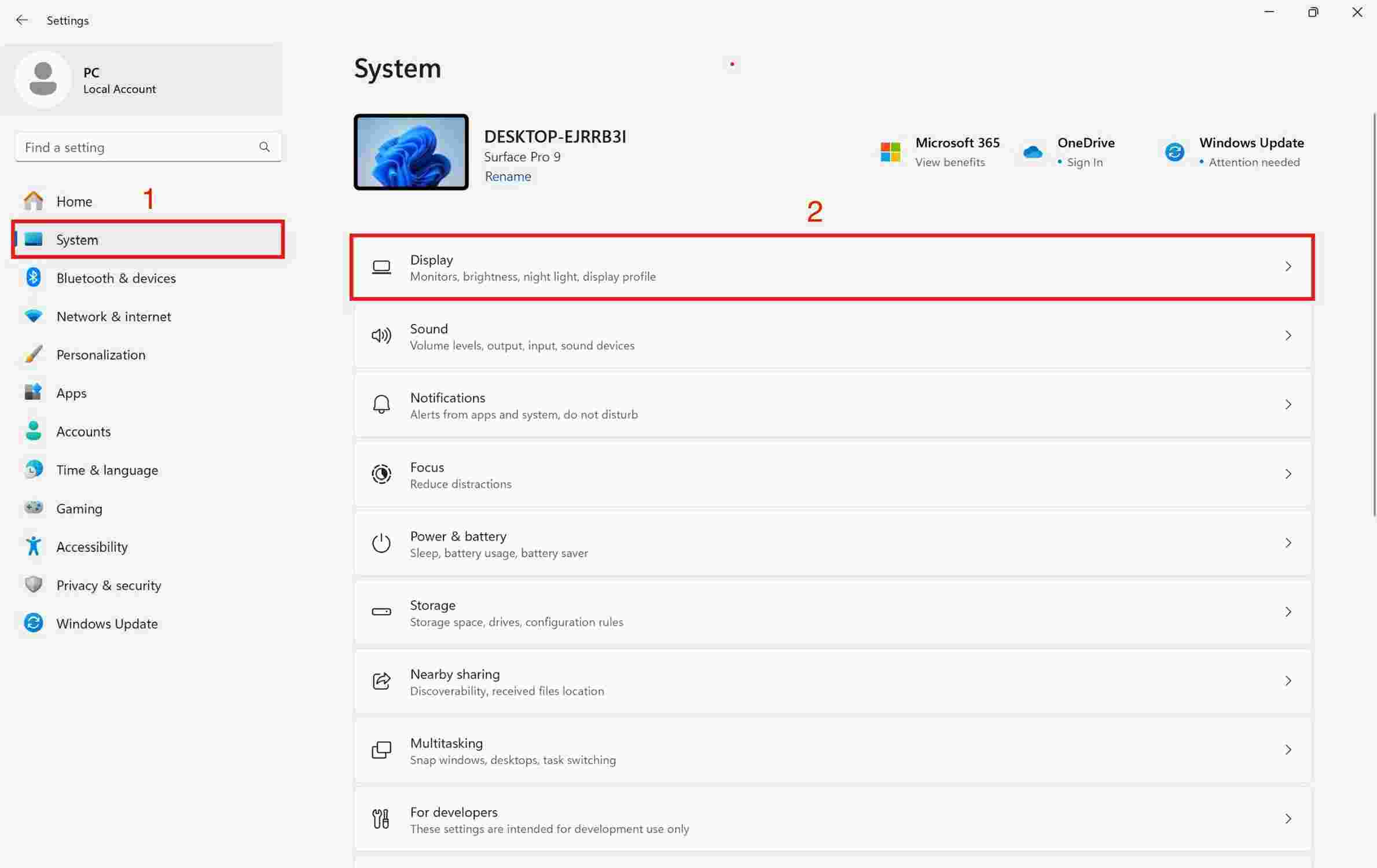This screenshot has height=868, width=1377.
Task: Open Accessibility settings from the sidebar
Action: pos(91,546)
